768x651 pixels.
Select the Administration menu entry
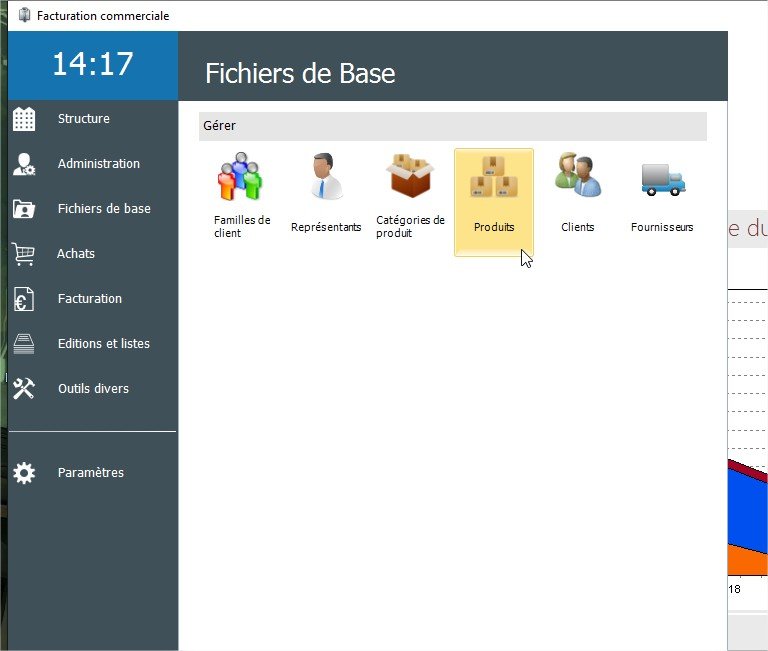99,164
